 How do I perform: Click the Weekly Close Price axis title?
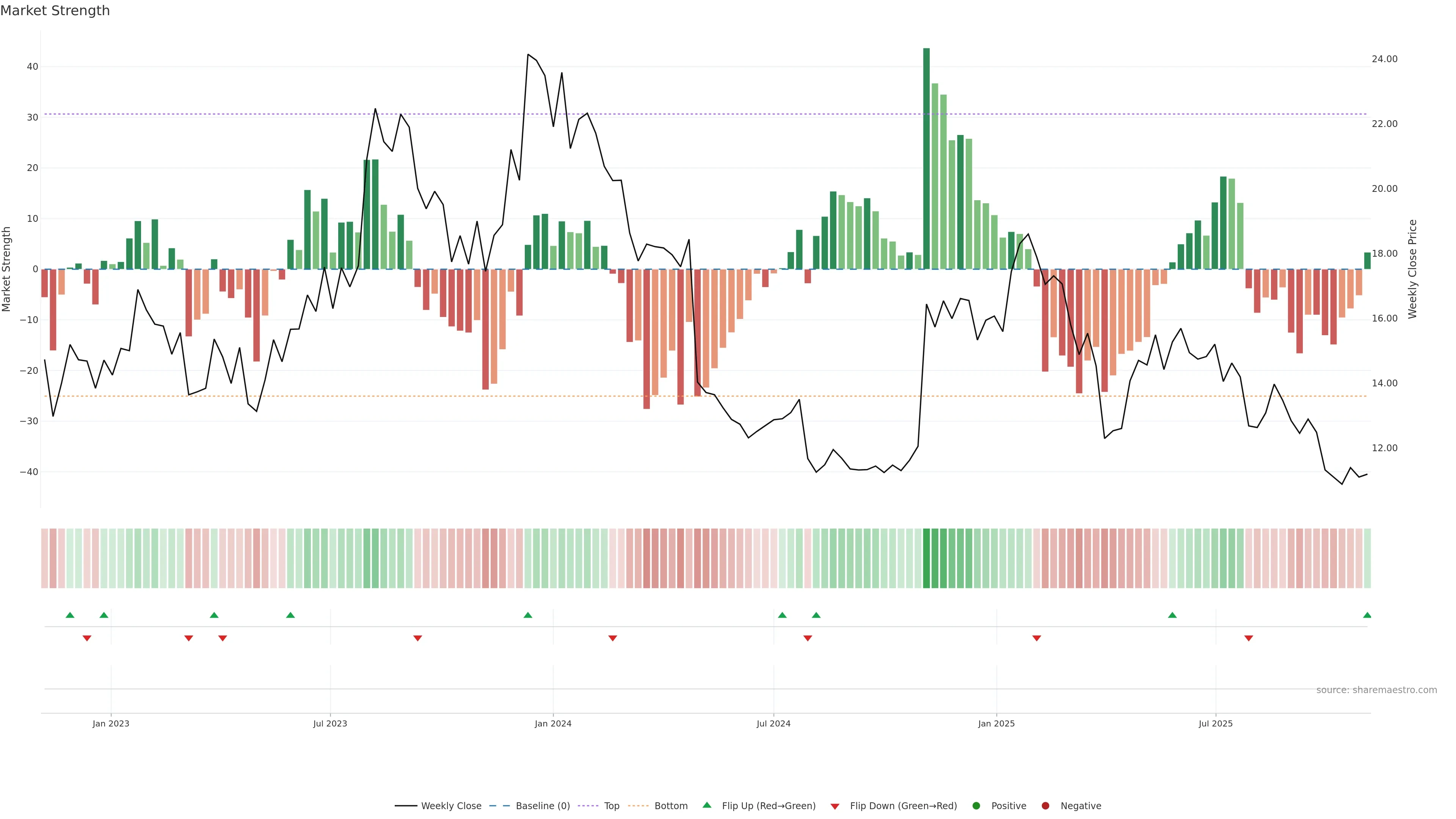pos(1412,269)
